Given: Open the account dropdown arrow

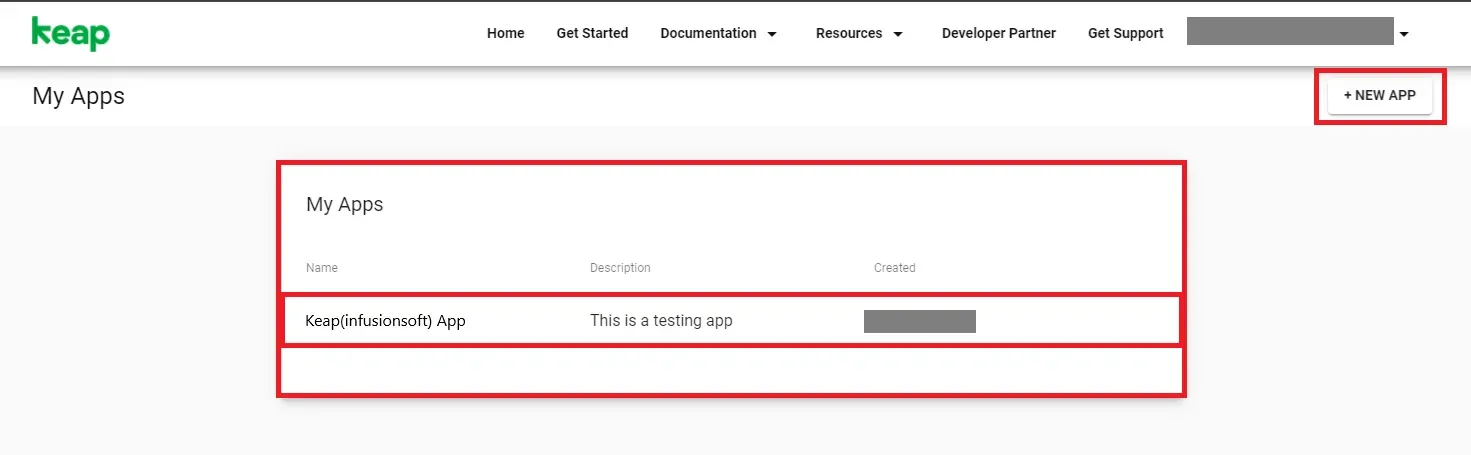Looking at the screenshot, I should (x=1404, y=34).
